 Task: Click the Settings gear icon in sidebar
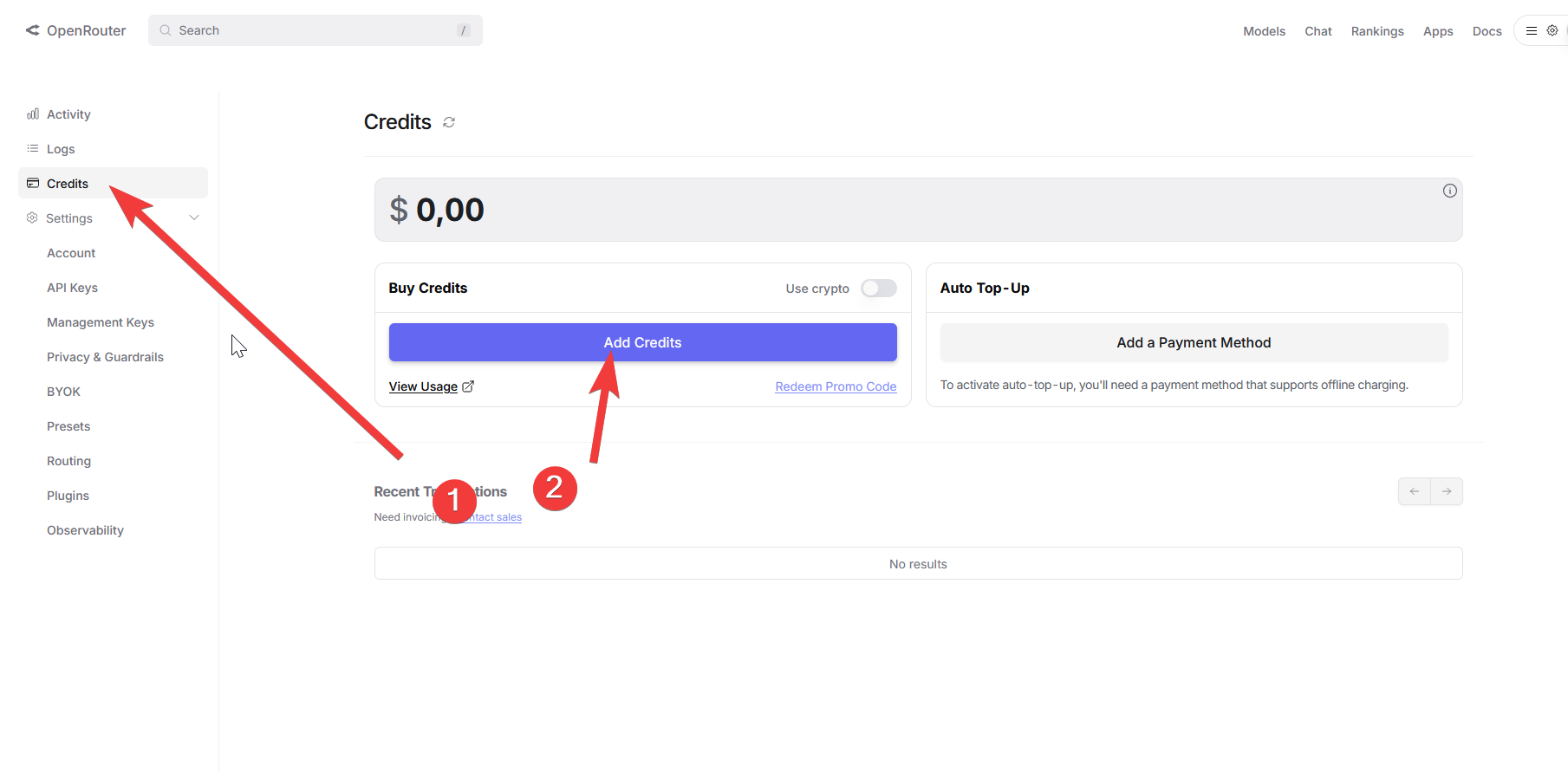[32, 218]
